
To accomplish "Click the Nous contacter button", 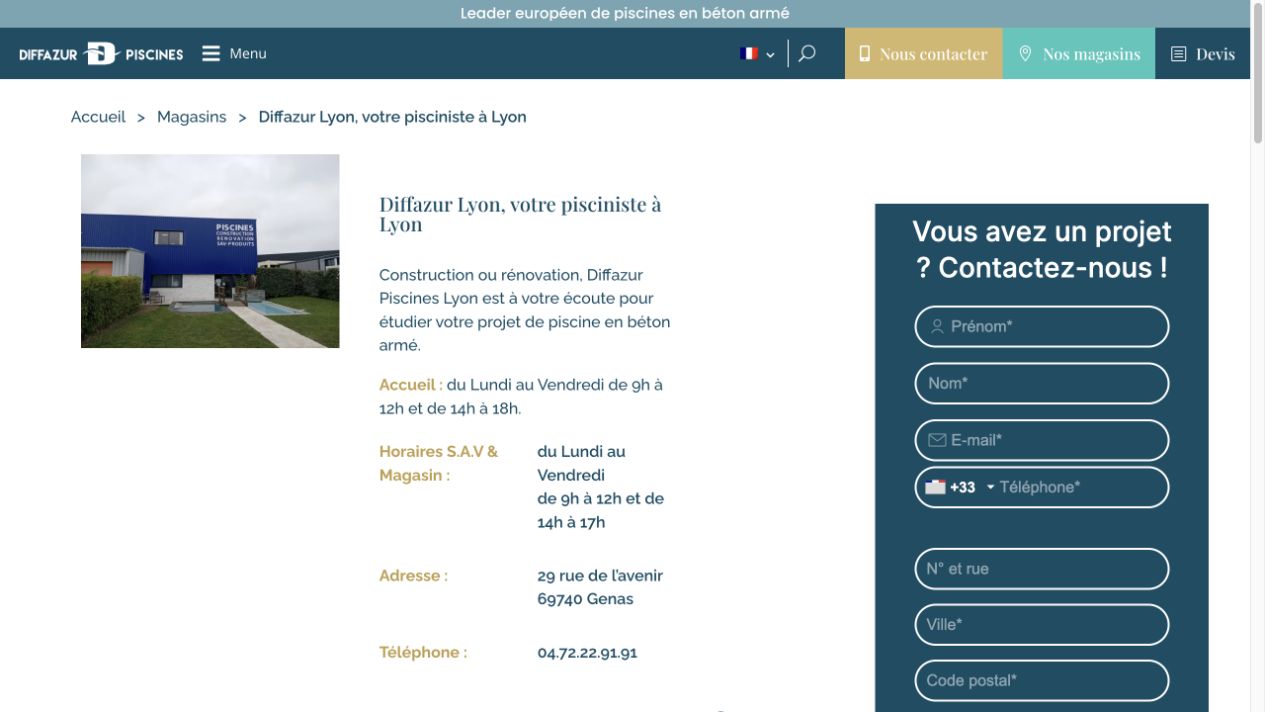I will tap(924, 54).
